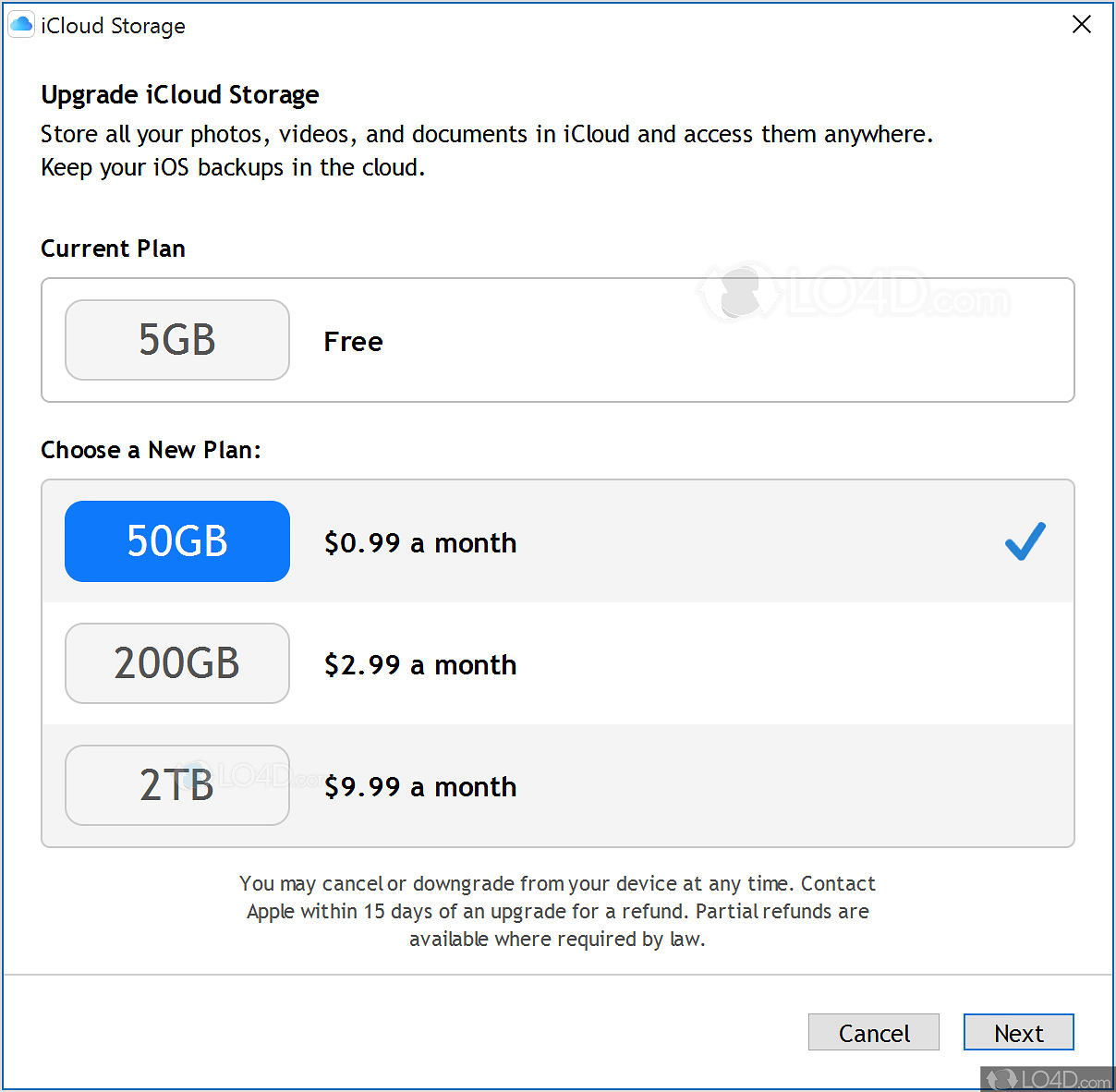
Task: Click the Next button to confirm upgrade
Action: (x=1018, y=1032)
